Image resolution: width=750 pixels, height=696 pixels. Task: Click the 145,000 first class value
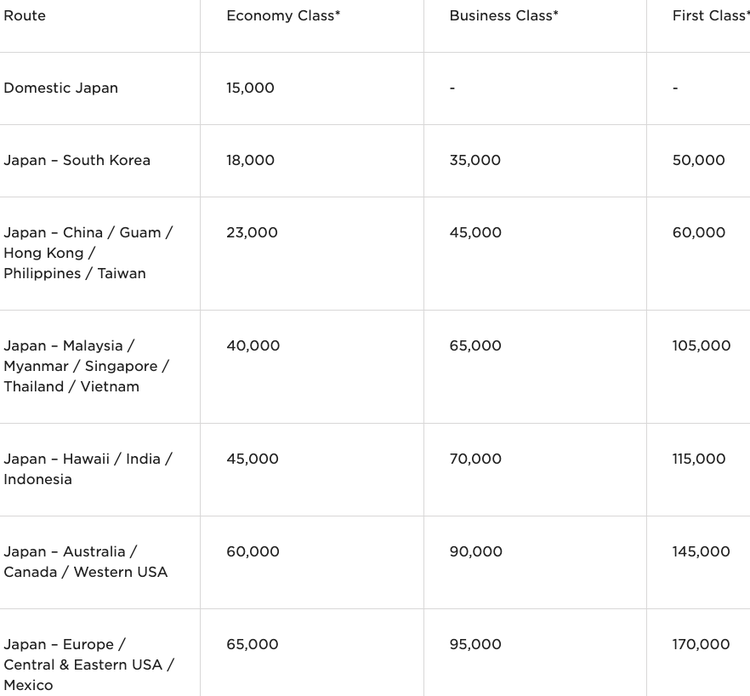[x=701, y=552]
